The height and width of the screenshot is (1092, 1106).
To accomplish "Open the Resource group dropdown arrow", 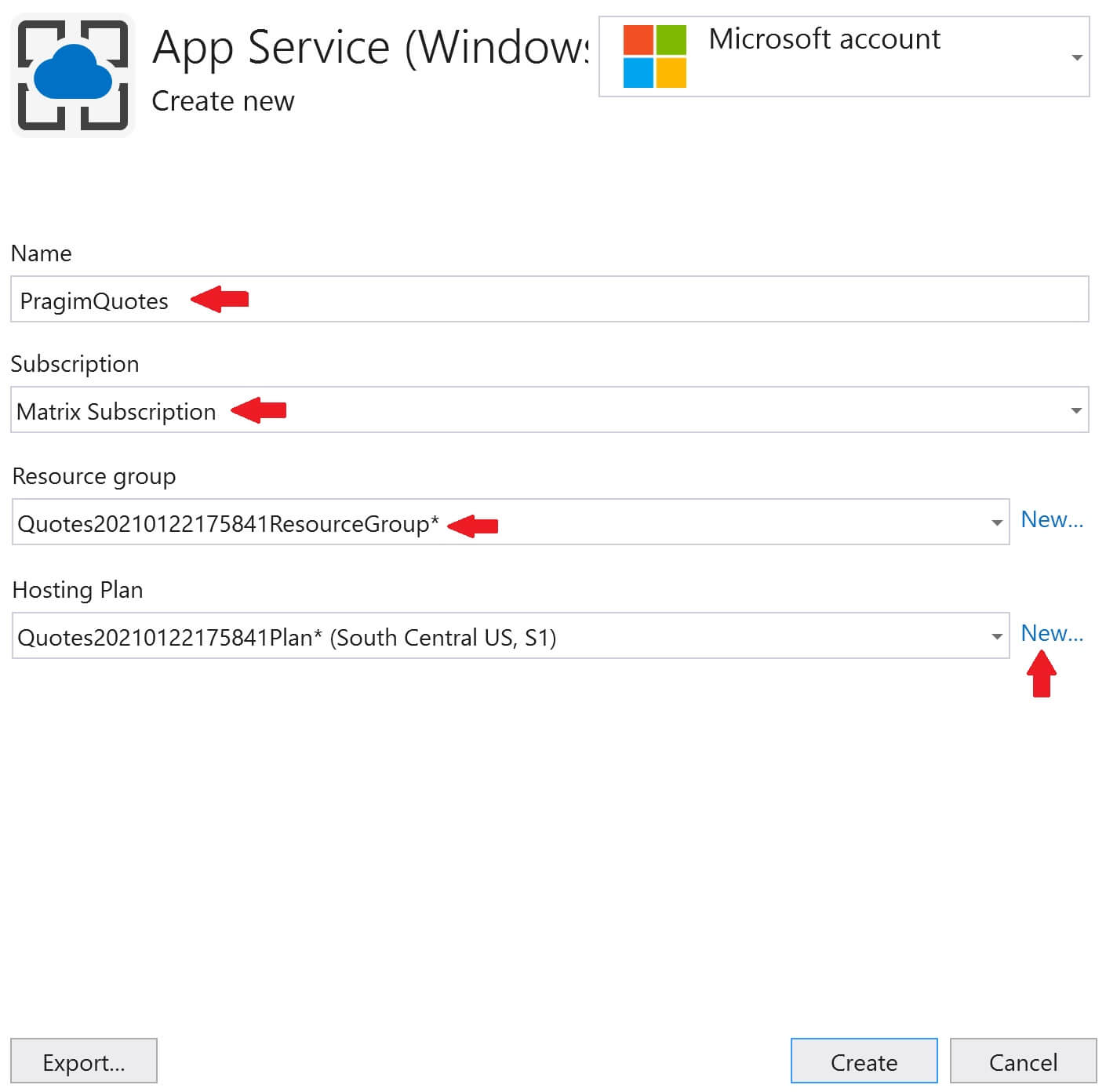I will click(x=996, y=522).
